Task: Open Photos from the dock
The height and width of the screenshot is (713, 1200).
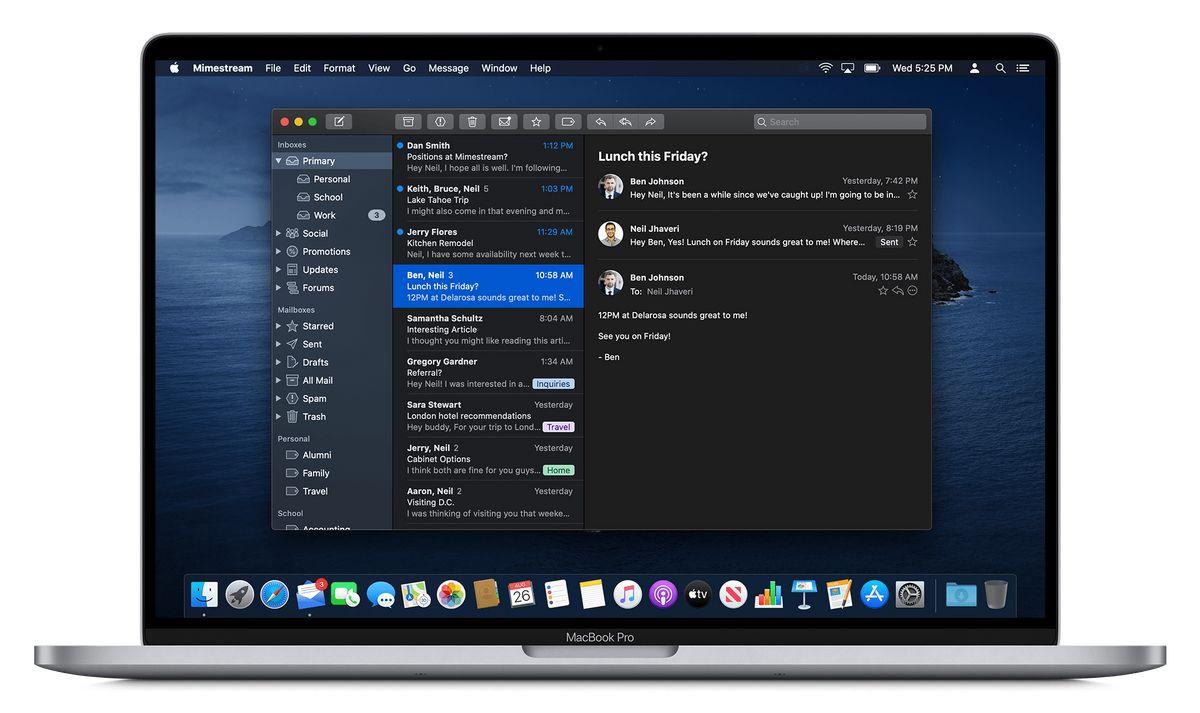Action: [x=451, y=595]
